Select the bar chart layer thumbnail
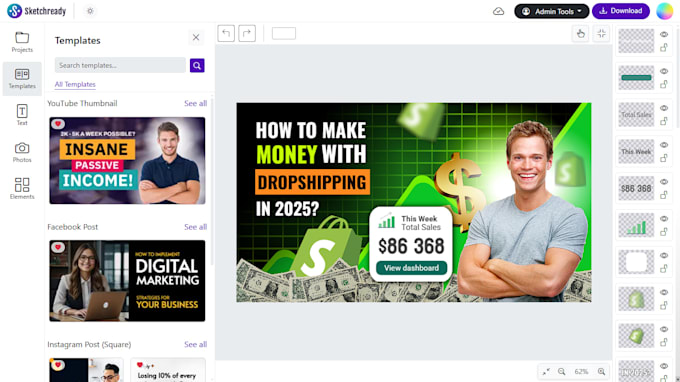 pyautogui.click(x=636, y=225)
